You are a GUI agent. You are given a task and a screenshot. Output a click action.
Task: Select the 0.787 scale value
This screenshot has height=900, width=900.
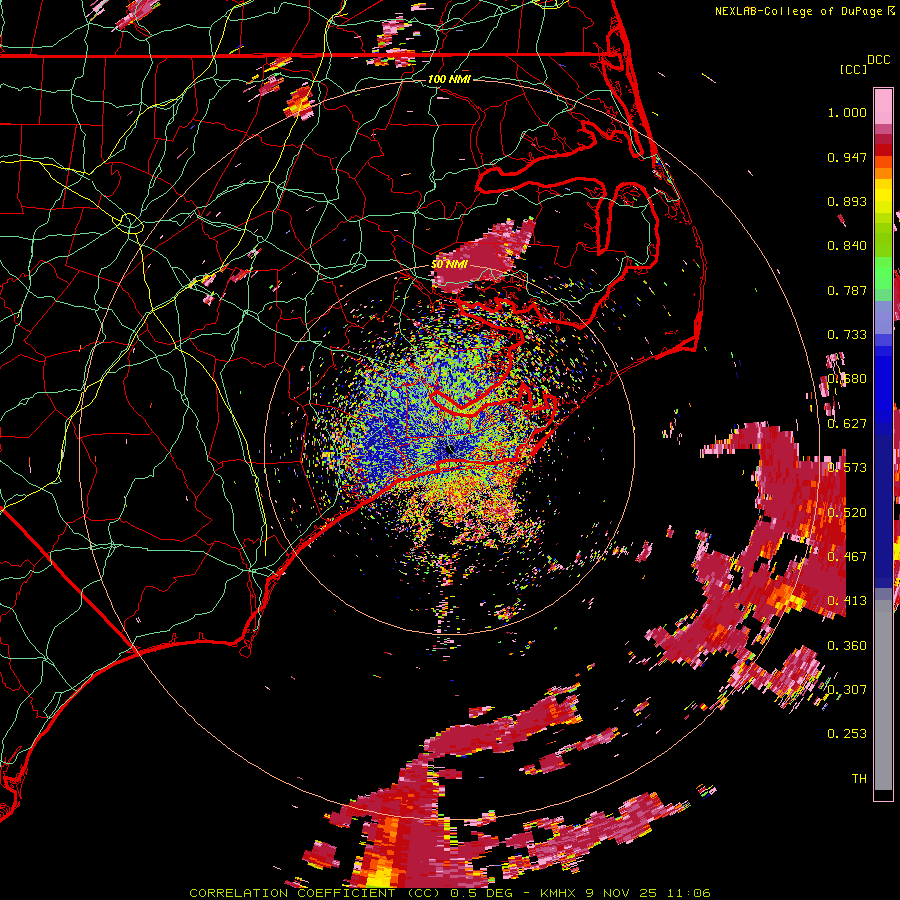pos(847,290)
